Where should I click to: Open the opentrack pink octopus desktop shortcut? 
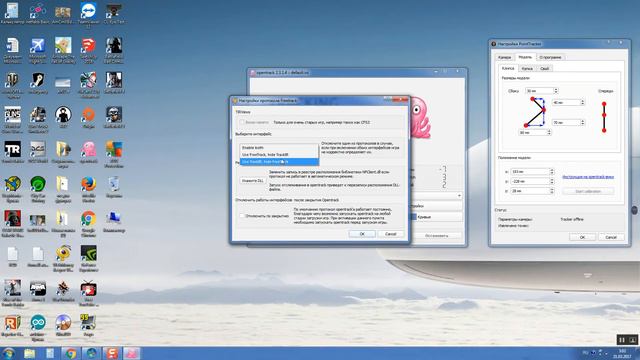88,152
